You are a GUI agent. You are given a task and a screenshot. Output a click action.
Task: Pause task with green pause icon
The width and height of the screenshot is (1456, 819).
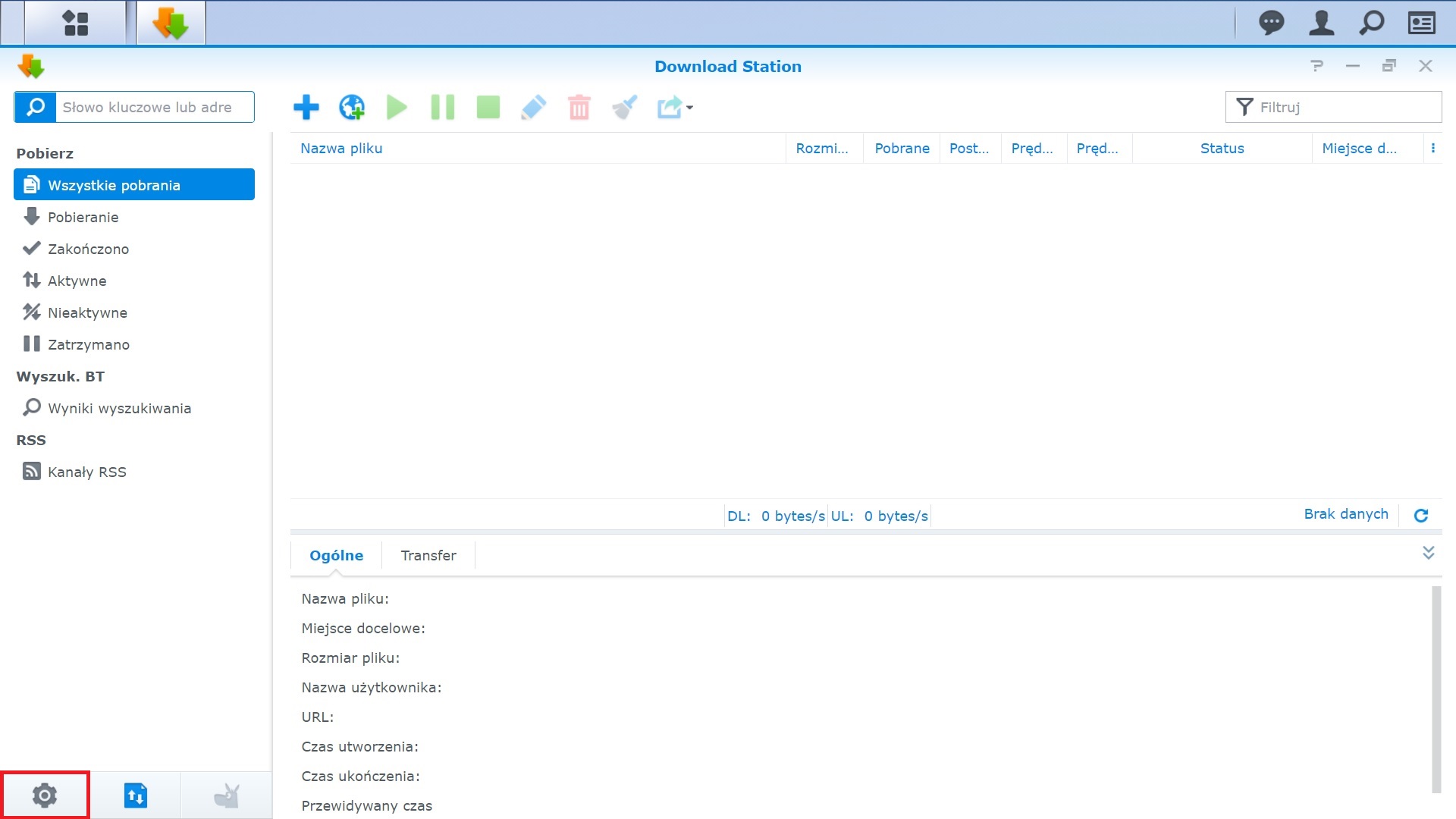(443, 107)
